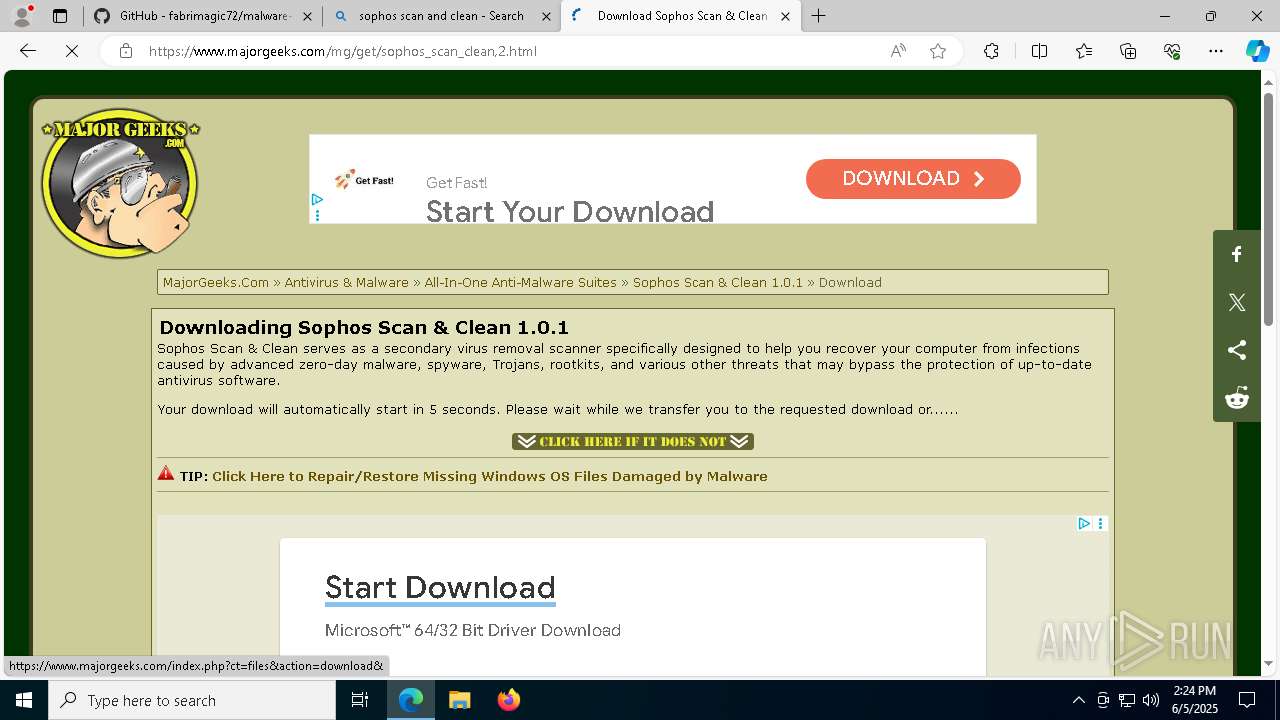Open the generic share icon
The image size is (1280, 720).
pos(1237,350)
